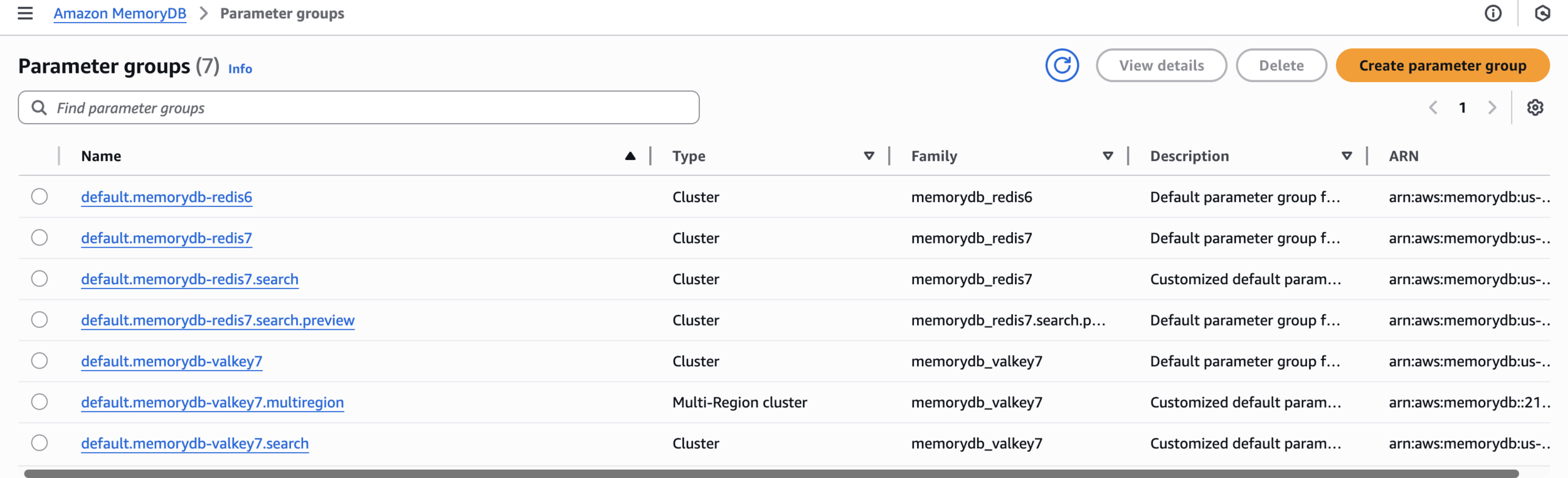This screenshot has height=478, width=1568.
Task: Click Cluster type cell in valkey7 row
Action: 696,361
